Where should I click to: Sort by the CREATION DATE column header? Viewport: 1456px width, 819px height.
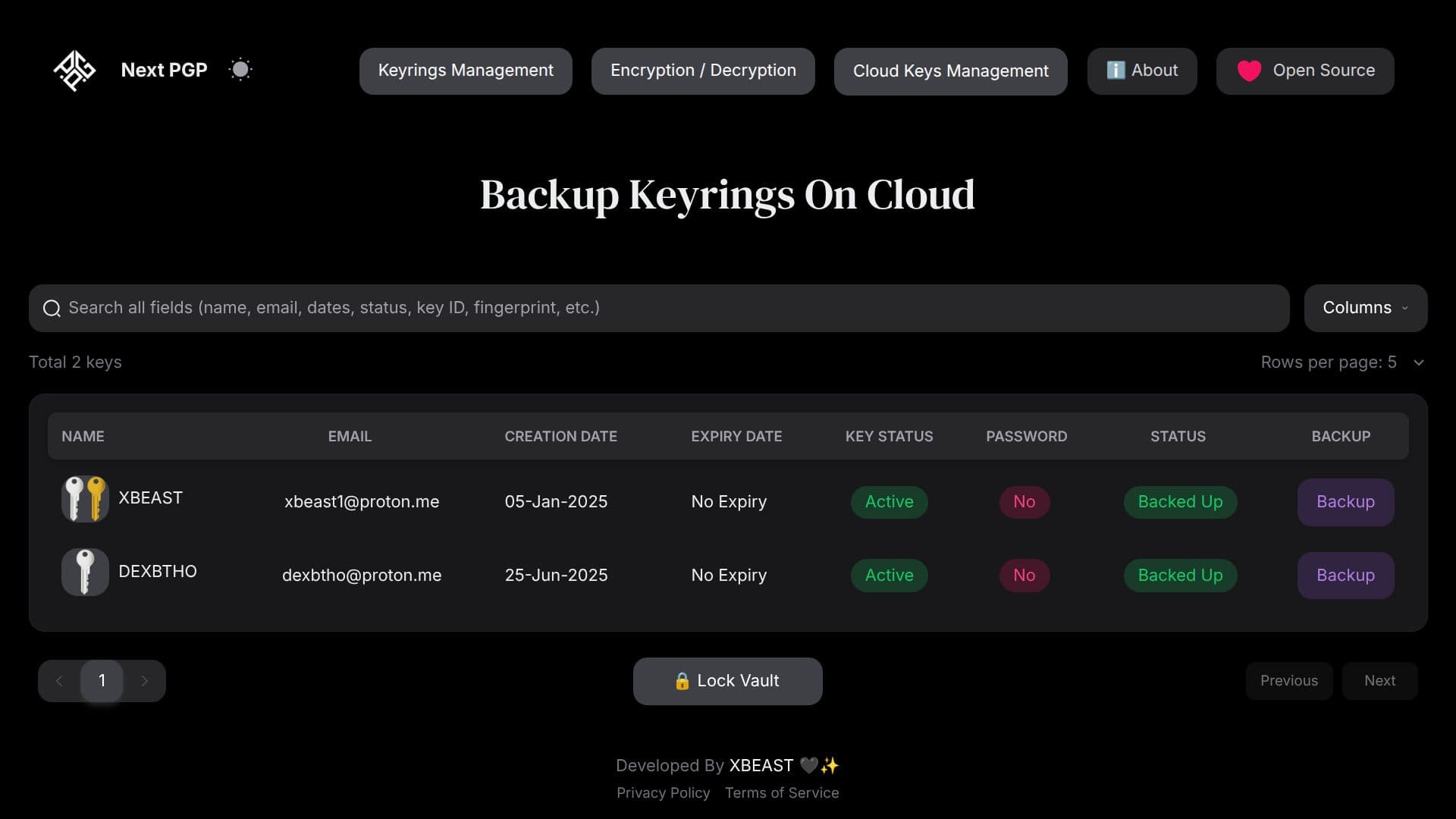tap(560, 436)
